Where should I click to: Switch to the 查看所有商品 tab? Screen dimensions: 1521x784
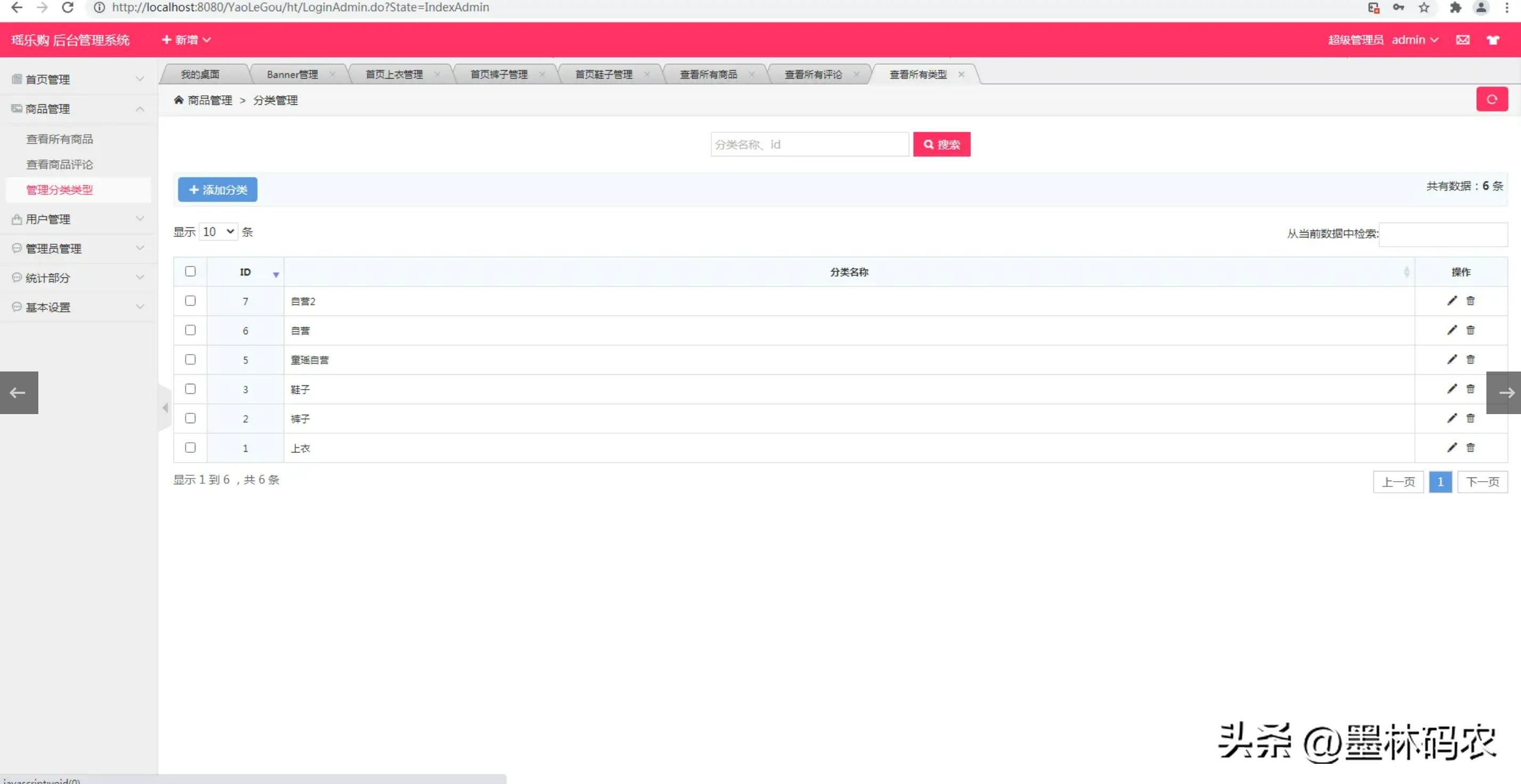(x=708, y=75)
